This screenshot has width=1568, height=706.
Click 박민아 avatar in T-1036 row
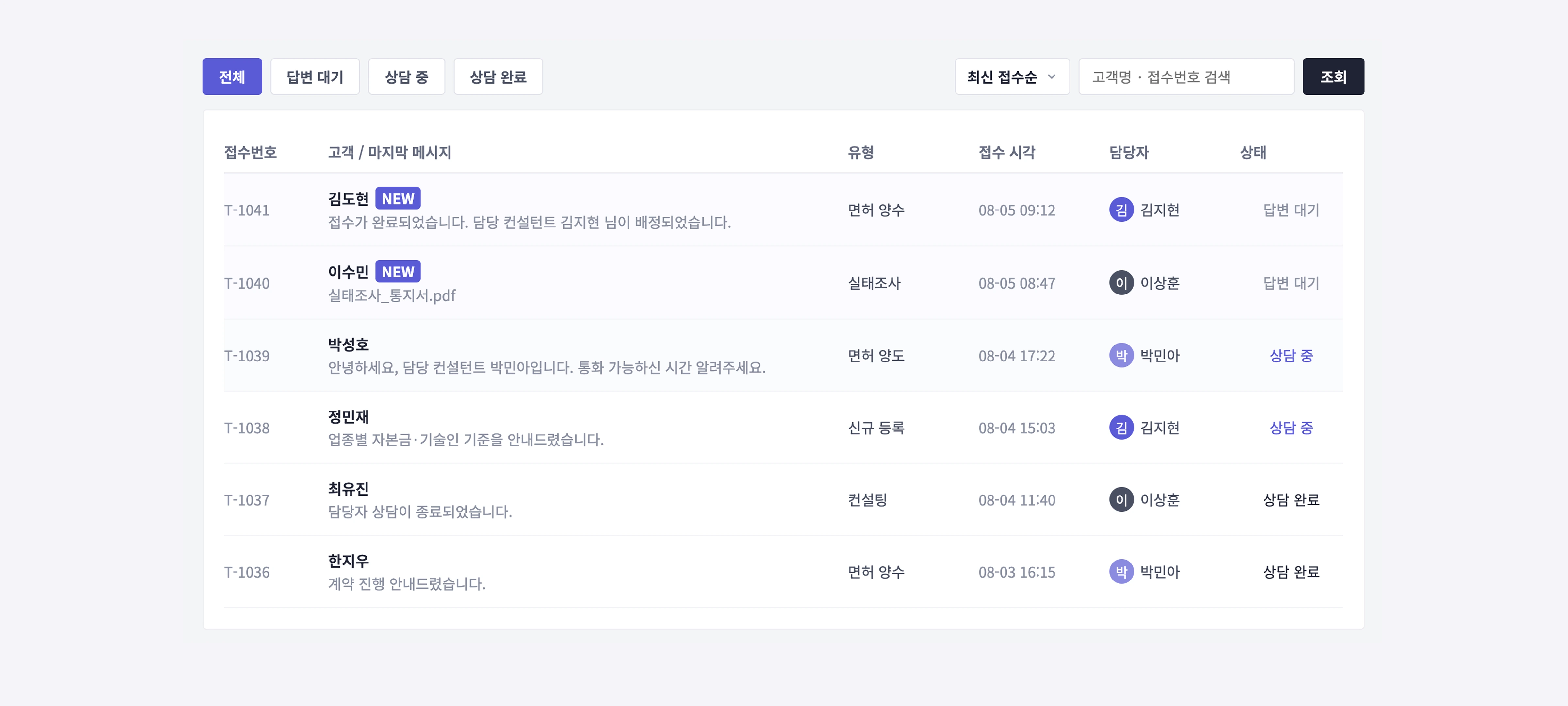click(1121, 571)
